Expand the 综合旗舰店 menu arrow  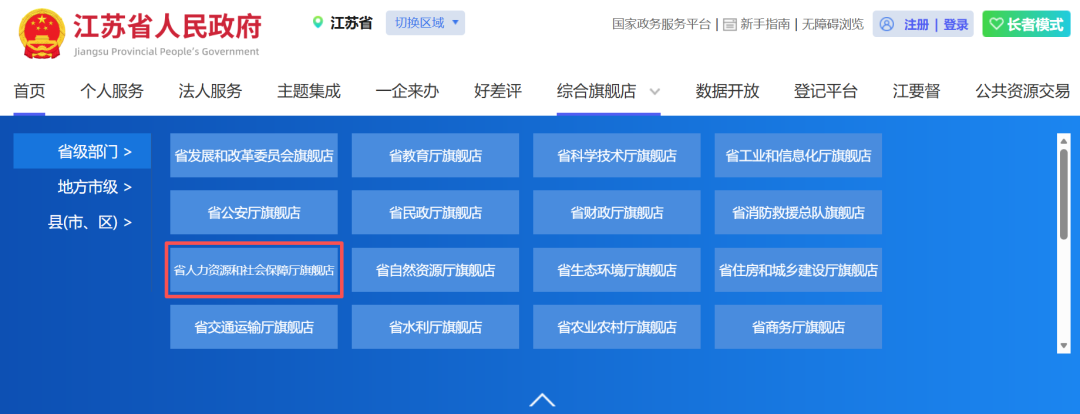click(x=654, y=91)
